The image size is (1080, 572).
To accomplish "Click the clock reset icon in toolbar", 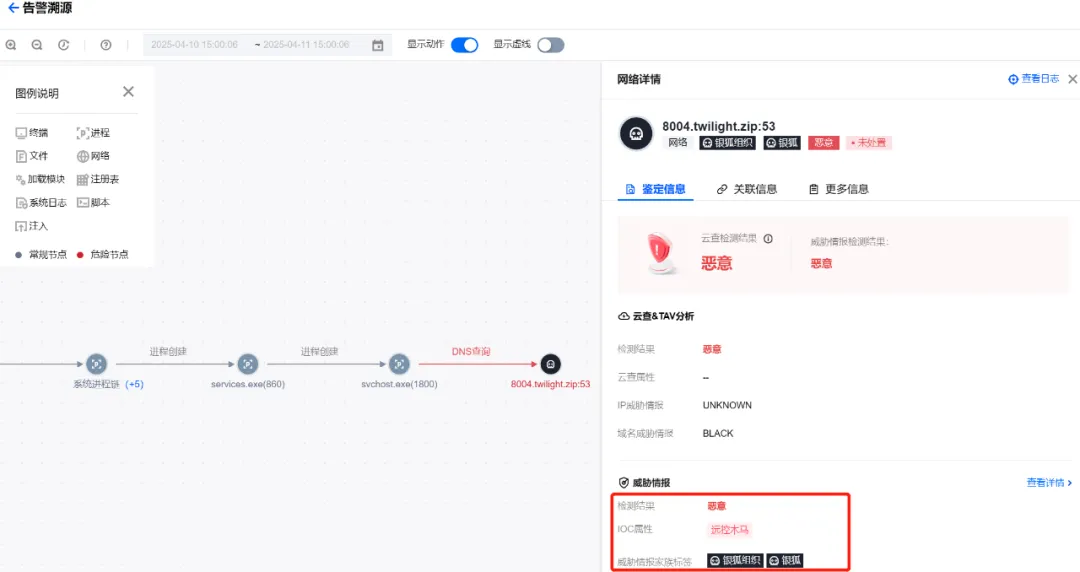I will pos(63,45).
